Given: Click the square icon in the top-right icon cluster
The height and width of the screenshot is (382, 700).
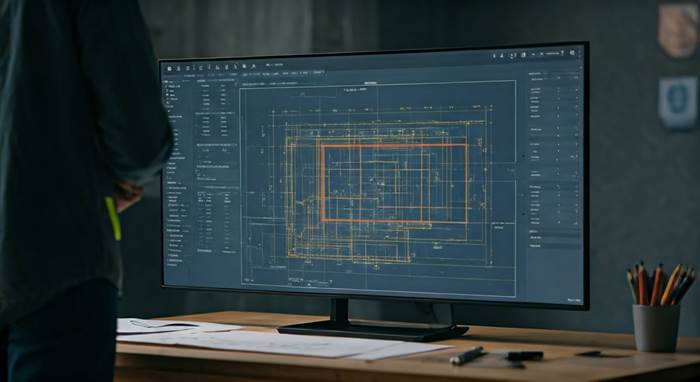Looking at the screenshot, I should 523,54.
